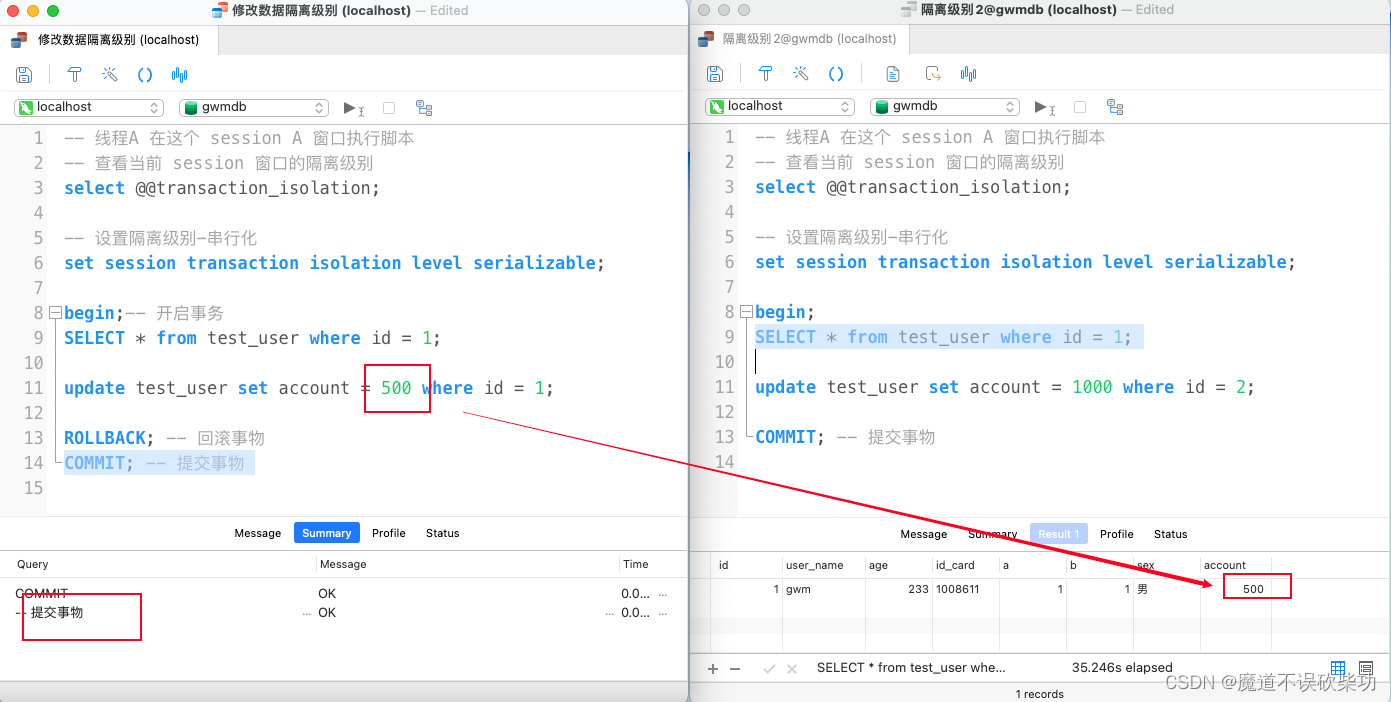Click line 6 set session statement left editor
The height and width of the screenshot is (702, 1391).
(335, 263)
